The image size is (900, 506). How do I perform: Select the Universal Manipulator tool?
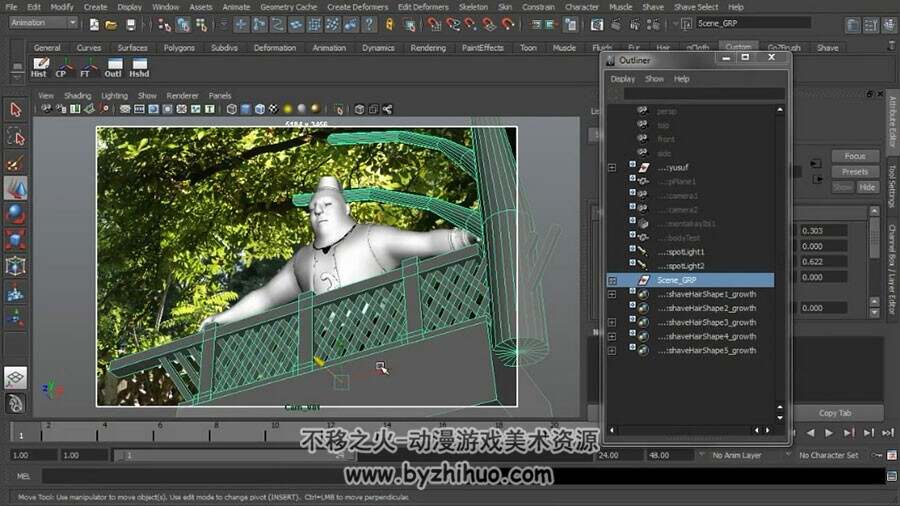[x=15, y=266]
